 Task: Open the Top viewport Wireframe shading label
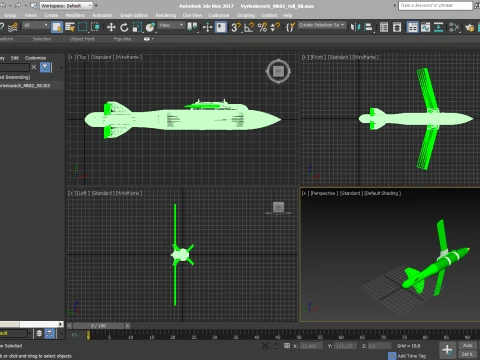coord(129,57)
